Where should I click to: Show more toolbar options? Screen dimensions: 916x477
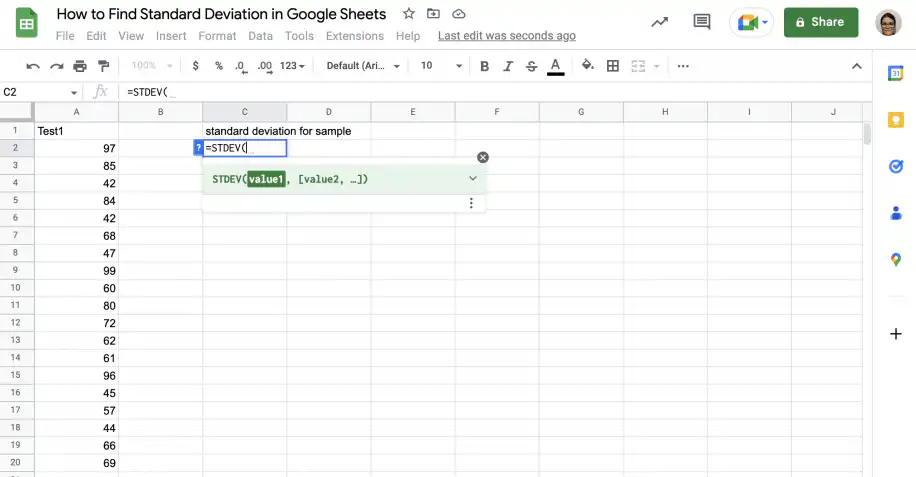(683, 66)
